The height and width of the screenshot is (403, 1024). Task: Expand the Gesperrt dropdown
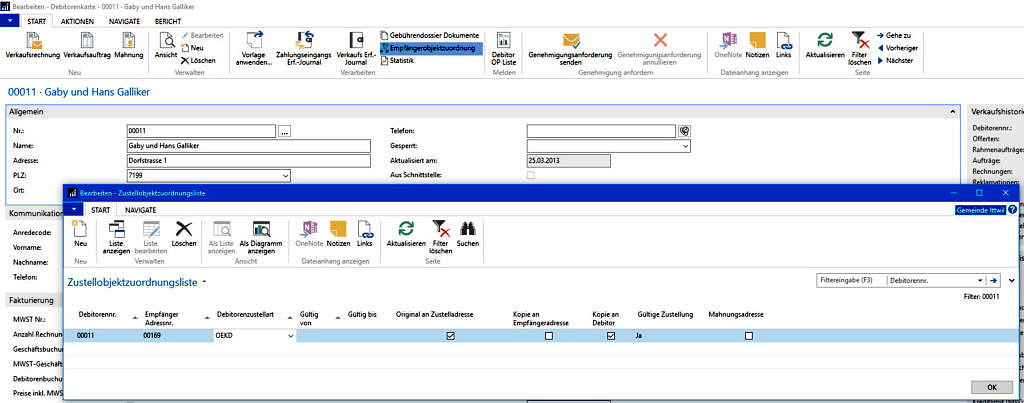[x=685, y=145]
